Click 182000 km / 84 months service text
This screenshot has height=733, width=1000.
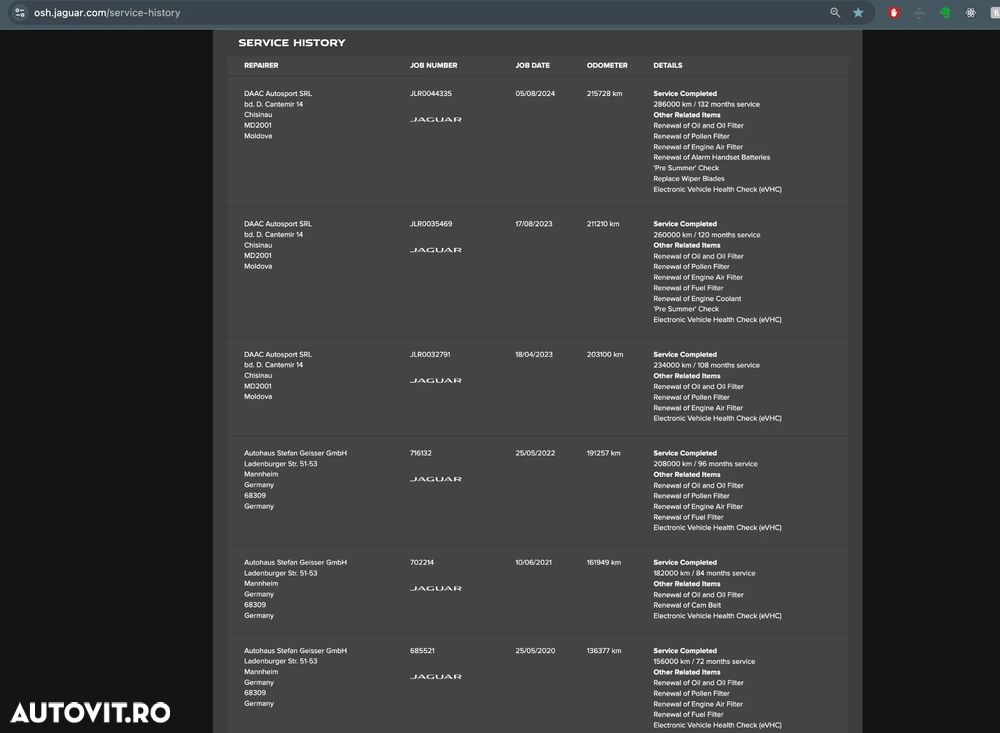click(x=704, y=573)
